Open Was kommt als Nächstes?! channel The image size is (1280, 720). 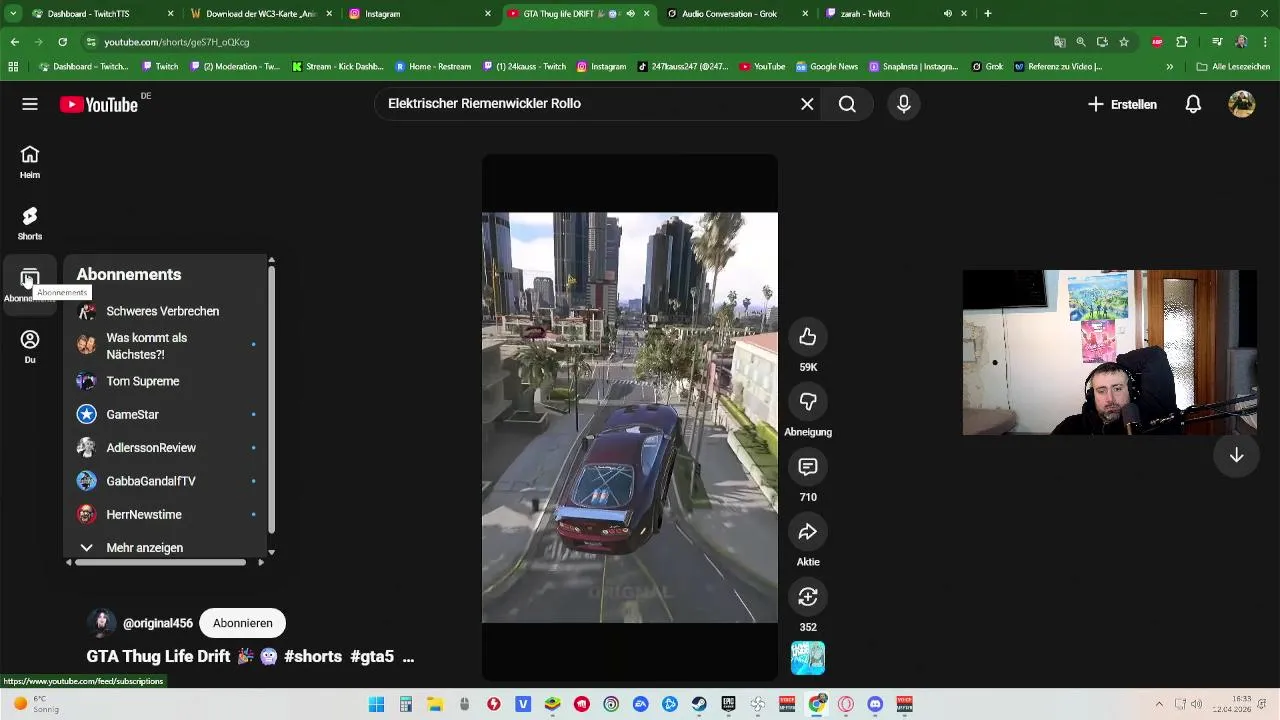coord(165,346)
